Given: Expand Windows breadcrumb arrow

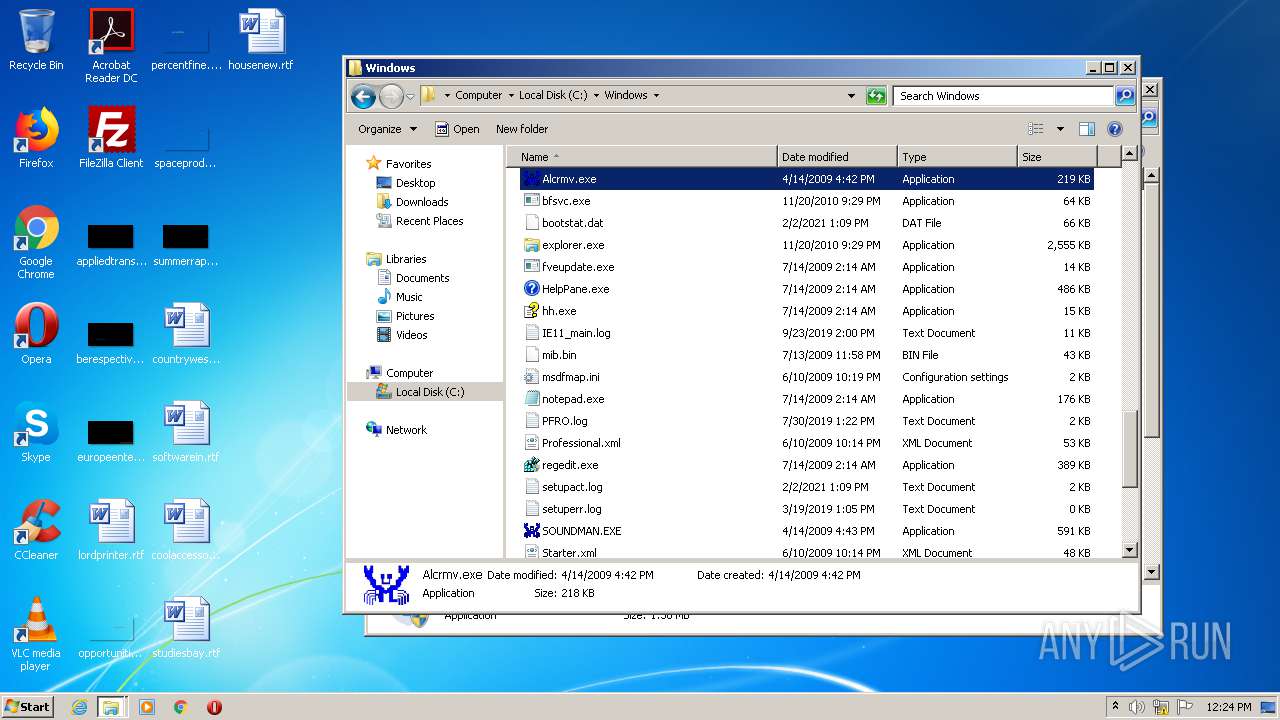Looking at the screenshot, I should [x=656, y=96].
